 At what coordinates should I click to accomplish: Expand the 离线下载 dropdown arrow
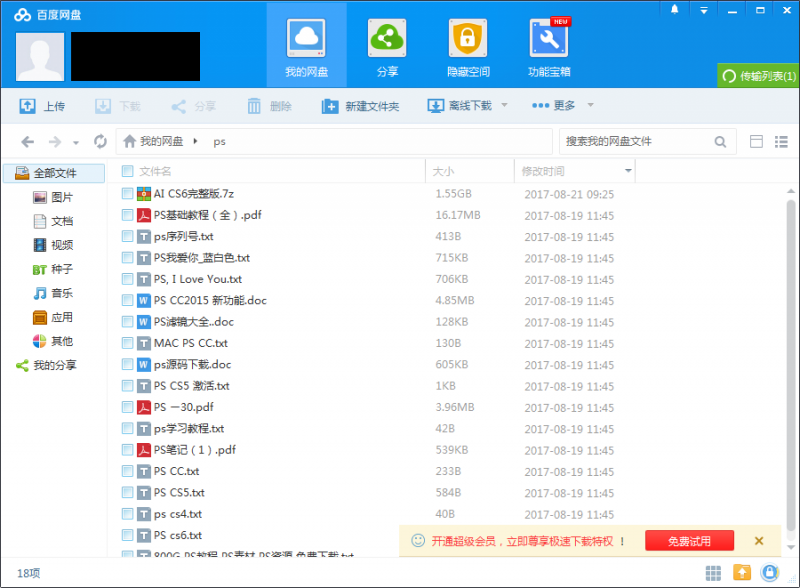pos(505,105)
